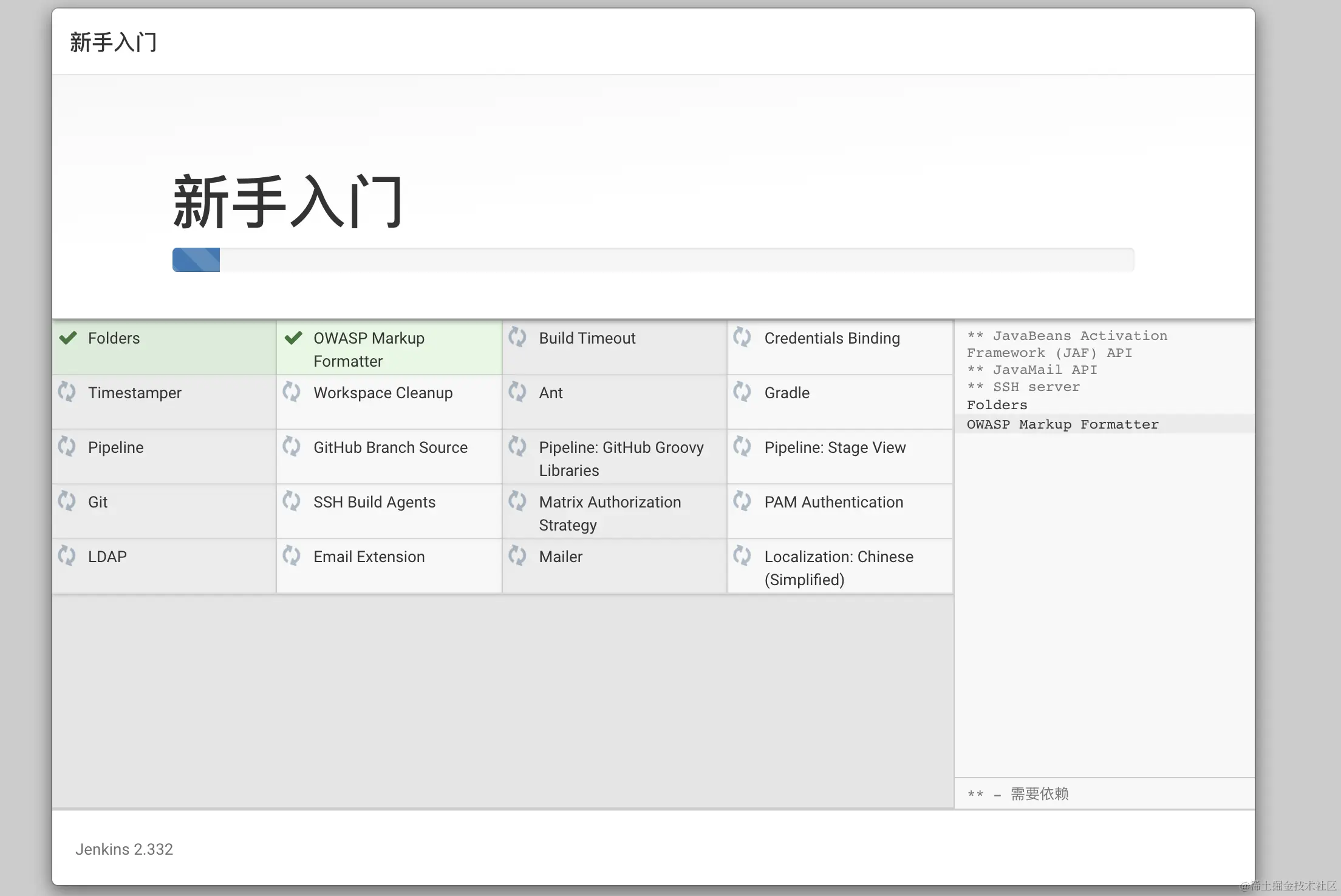Click the Jenkins 2.332 version text
1341x896 pixels.
tap(124, 849)
